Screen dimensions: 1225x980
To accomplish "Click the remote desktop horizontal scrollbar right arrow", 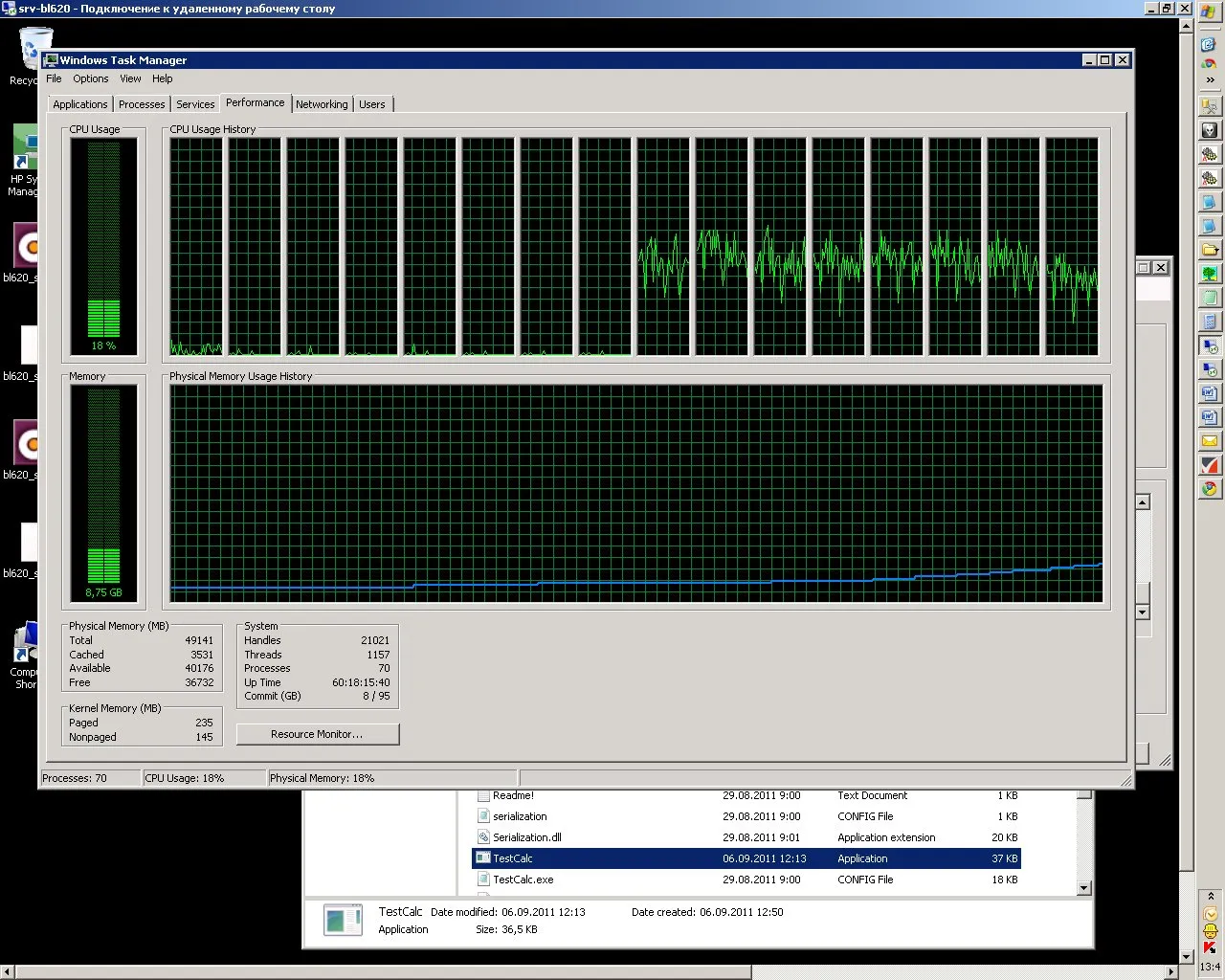I will point(1170,972).
